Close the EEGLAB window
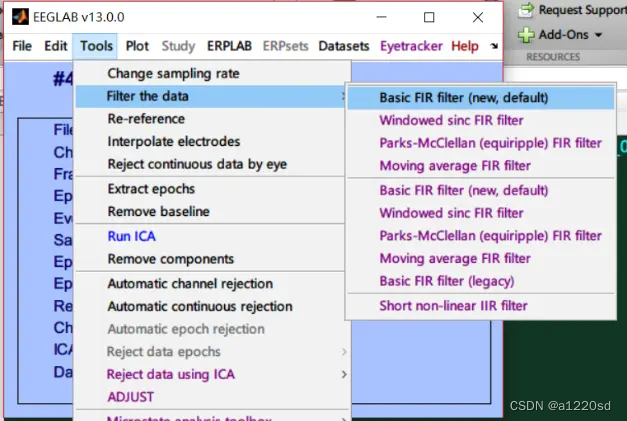This screenshot has height=421, width=627. pyautogui.click(x=478, y=17)
